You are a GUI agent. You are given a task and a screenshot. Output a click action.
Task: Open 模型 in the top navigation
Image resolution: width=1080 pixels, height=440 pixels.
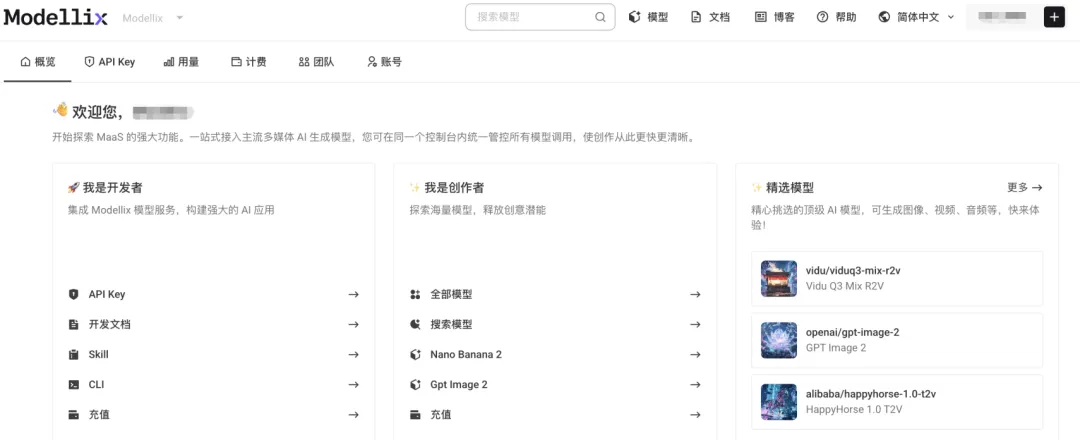point(648,17)
